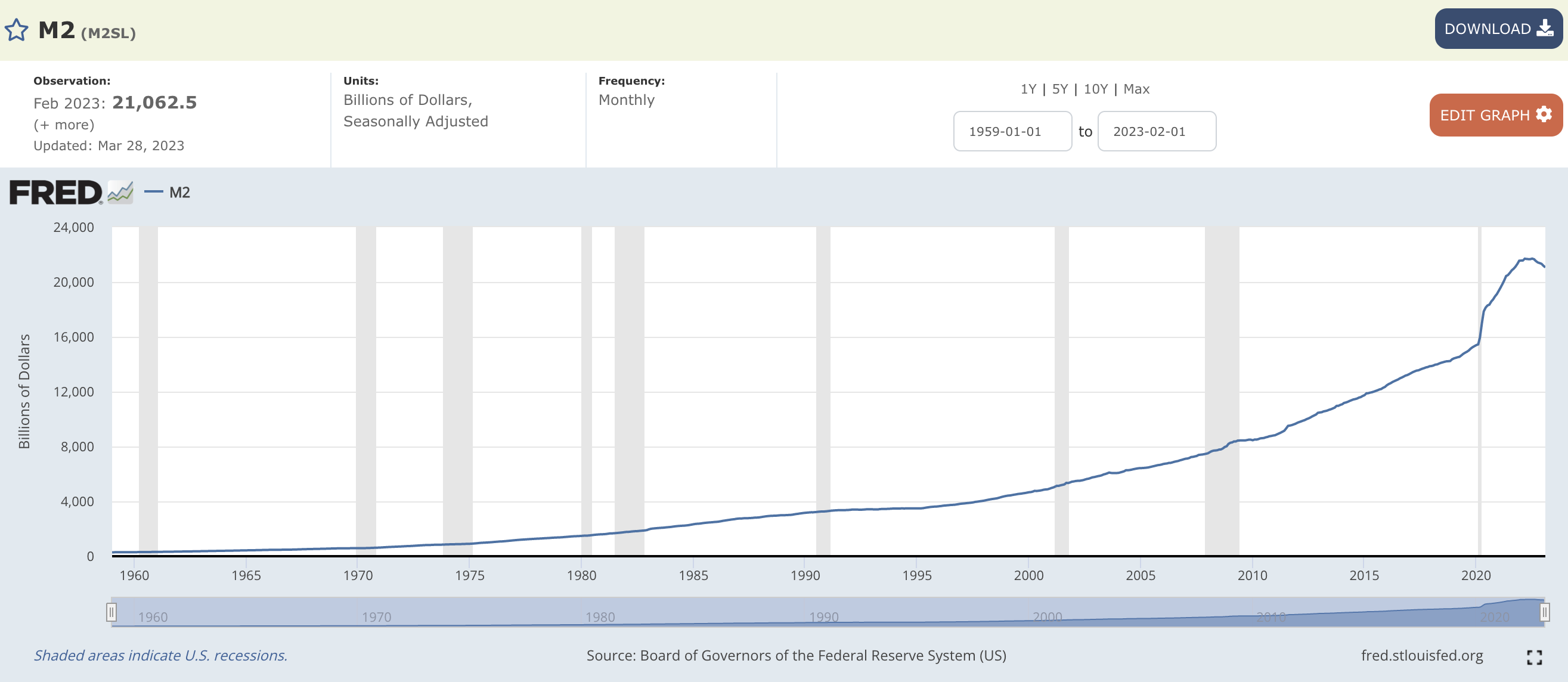Click the 2020 x-axis label on chart
This screenshot has width=1568, height=682.
[x=1476, y=575]
